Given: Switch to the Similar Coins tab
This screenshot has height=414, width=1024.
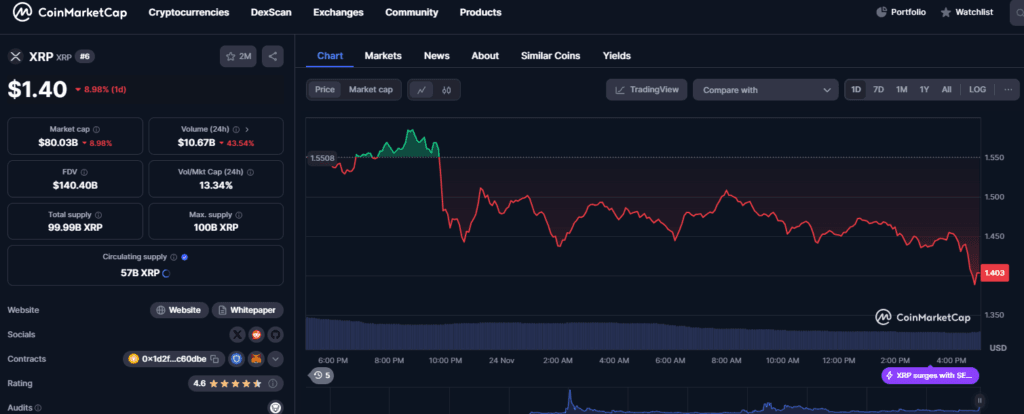Looking at the screenshot, I should [x=551, y=56].
